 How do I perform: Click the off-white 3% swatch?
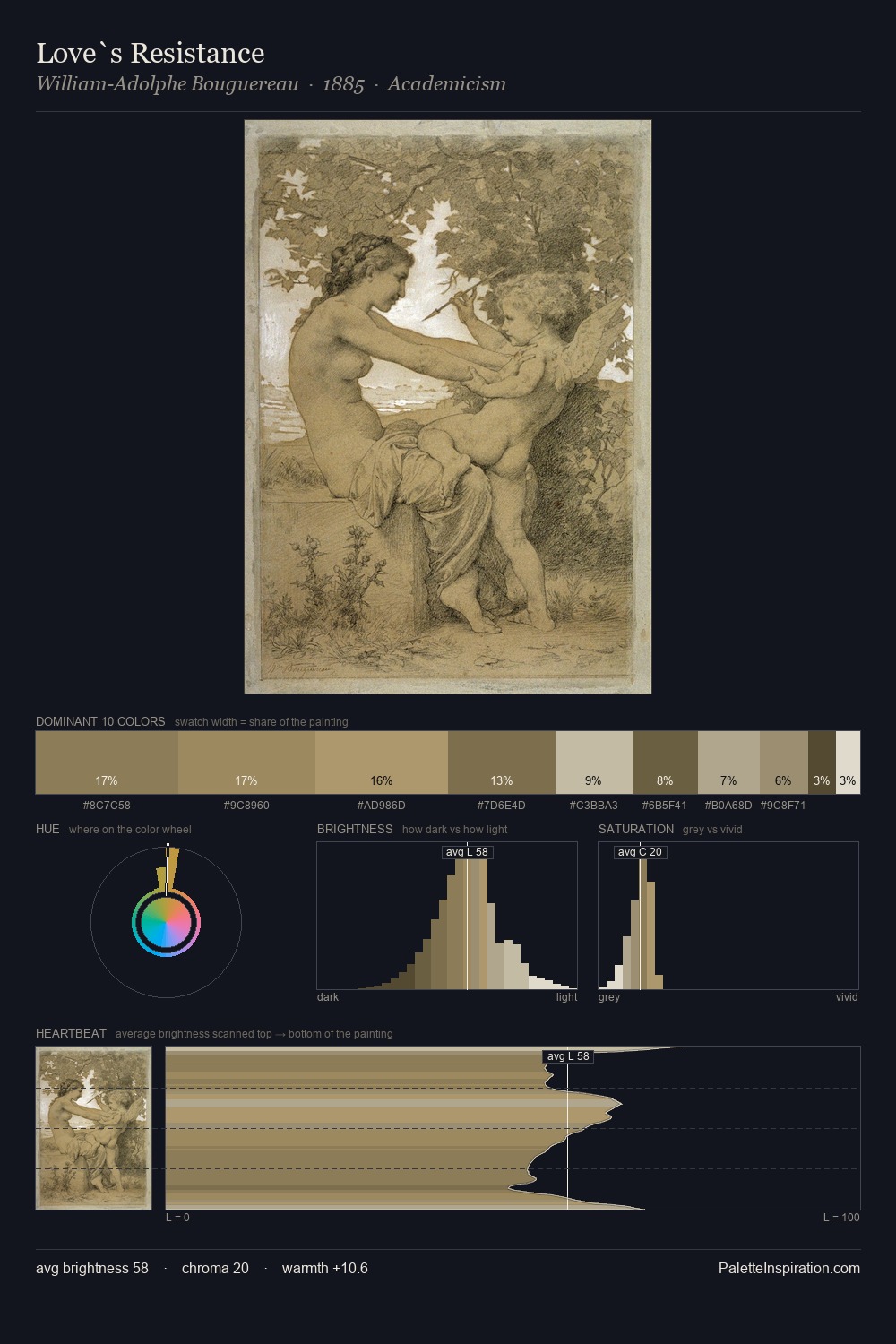coord(848,762)
